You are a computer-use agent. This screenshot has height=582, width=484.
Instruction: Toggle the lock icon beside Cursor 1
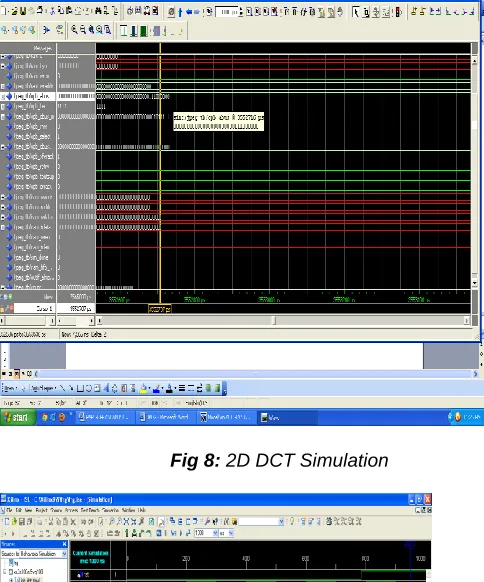3,308
